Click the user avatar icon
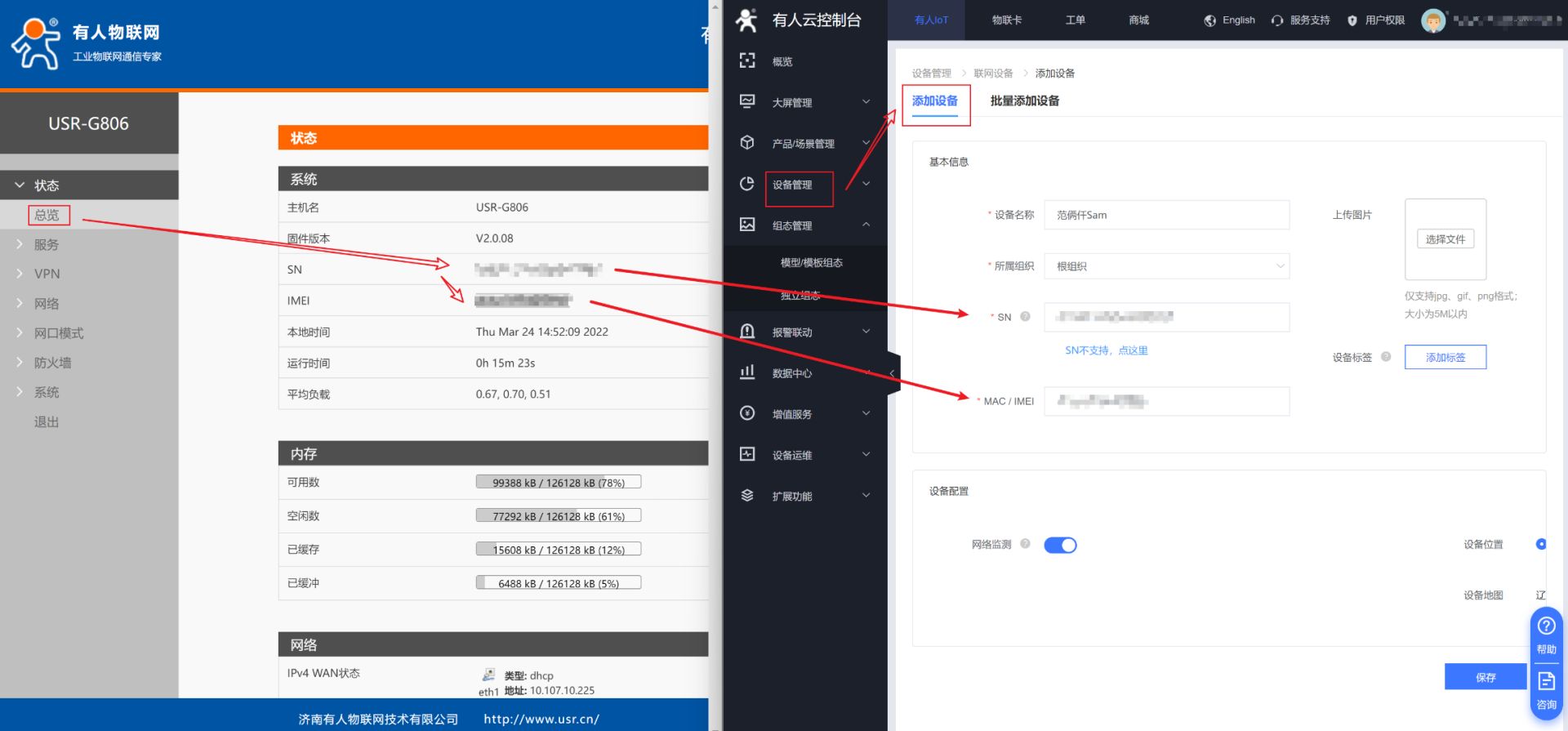Image resolution: width=1568 pixels, height=731 pixels. pos(1432,20)
